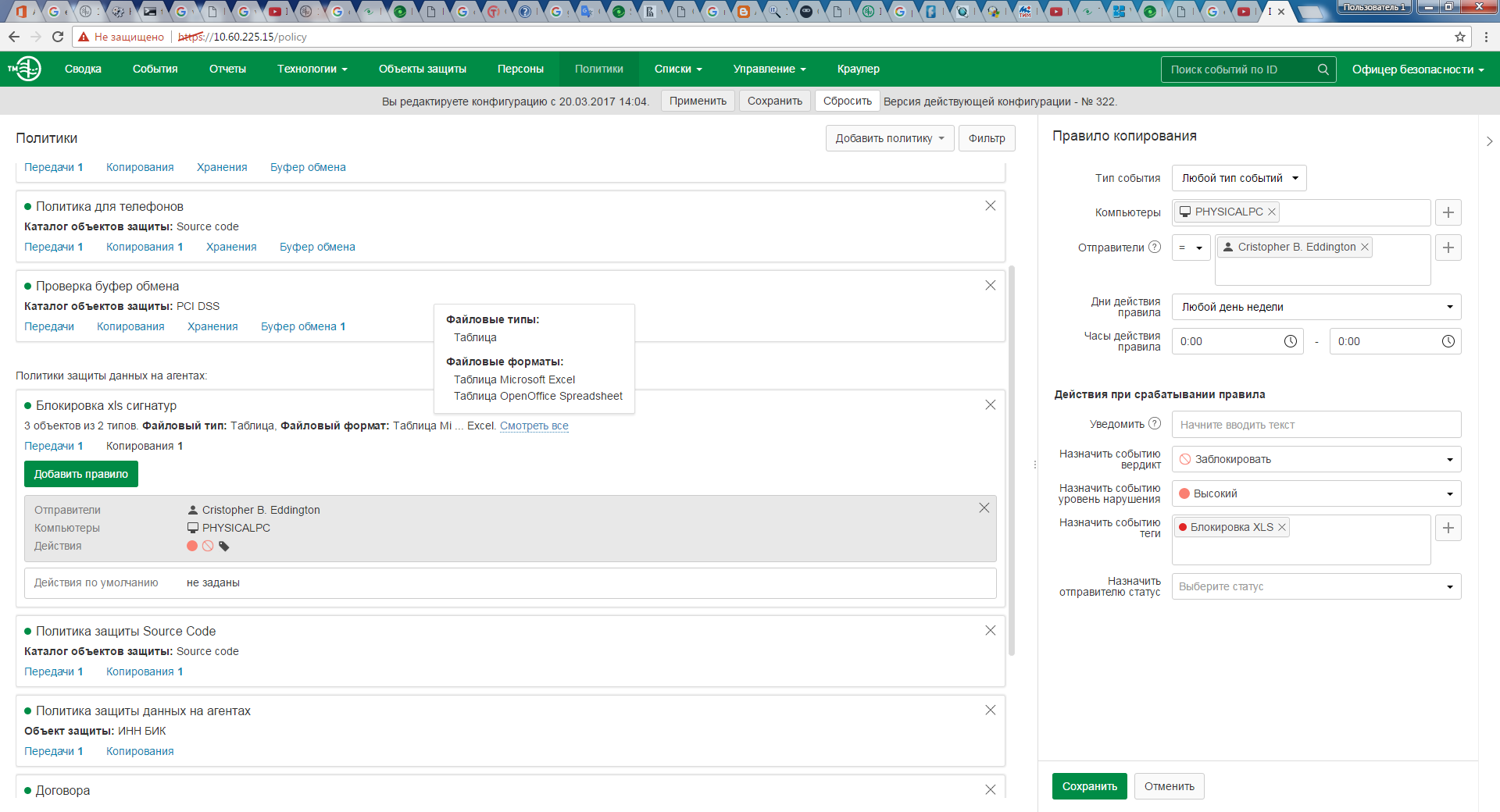The height and width of the screenshot is (812, 1500).
Task: Open sender status Выберите статус dropdown
Action: (1316, 586)
